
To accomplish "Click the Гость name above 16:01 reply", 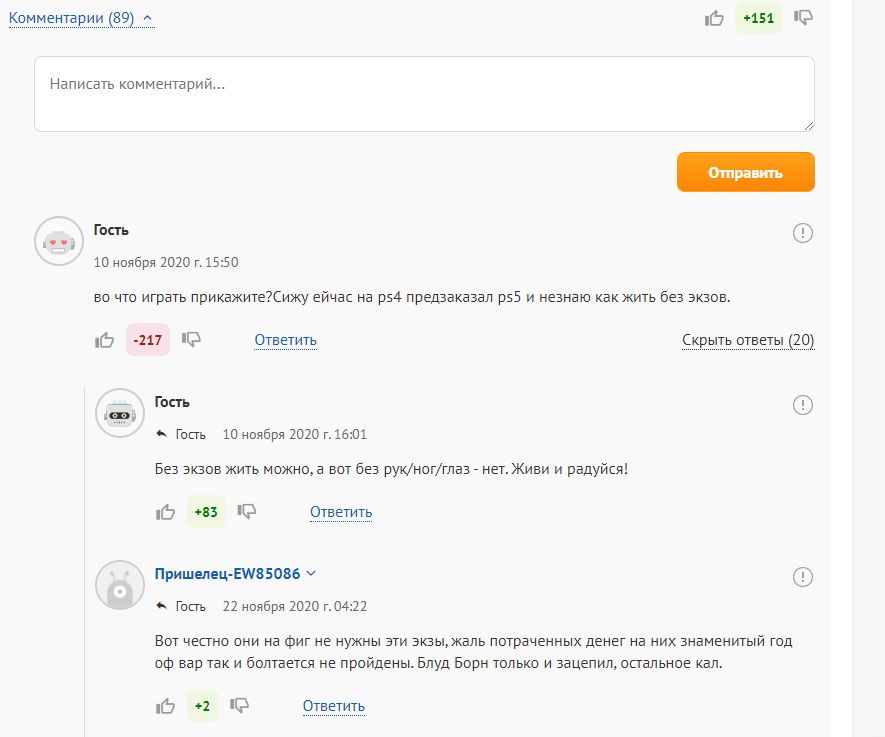I will tap(172, 402).
